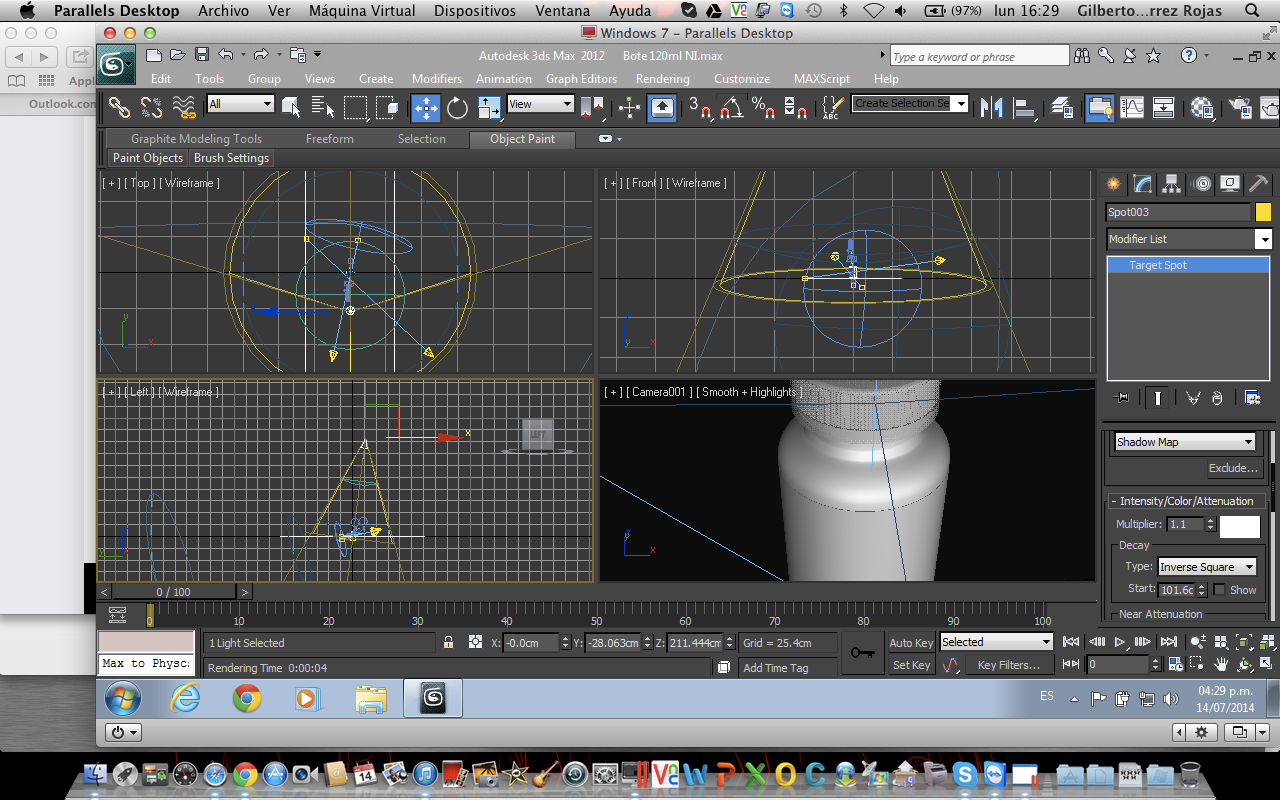Image resolution: width=1280 pixels, height=800 pixels.
Task: Click Bind to Space Warp icon
Action: point(184,106)
